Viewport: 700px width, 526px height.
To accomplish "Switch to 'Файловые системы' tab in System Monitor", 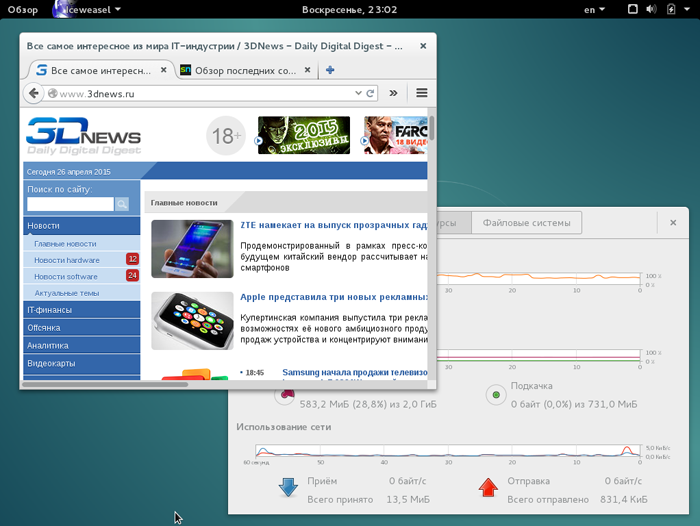I will pyautogui.click(x=526, y=223).
